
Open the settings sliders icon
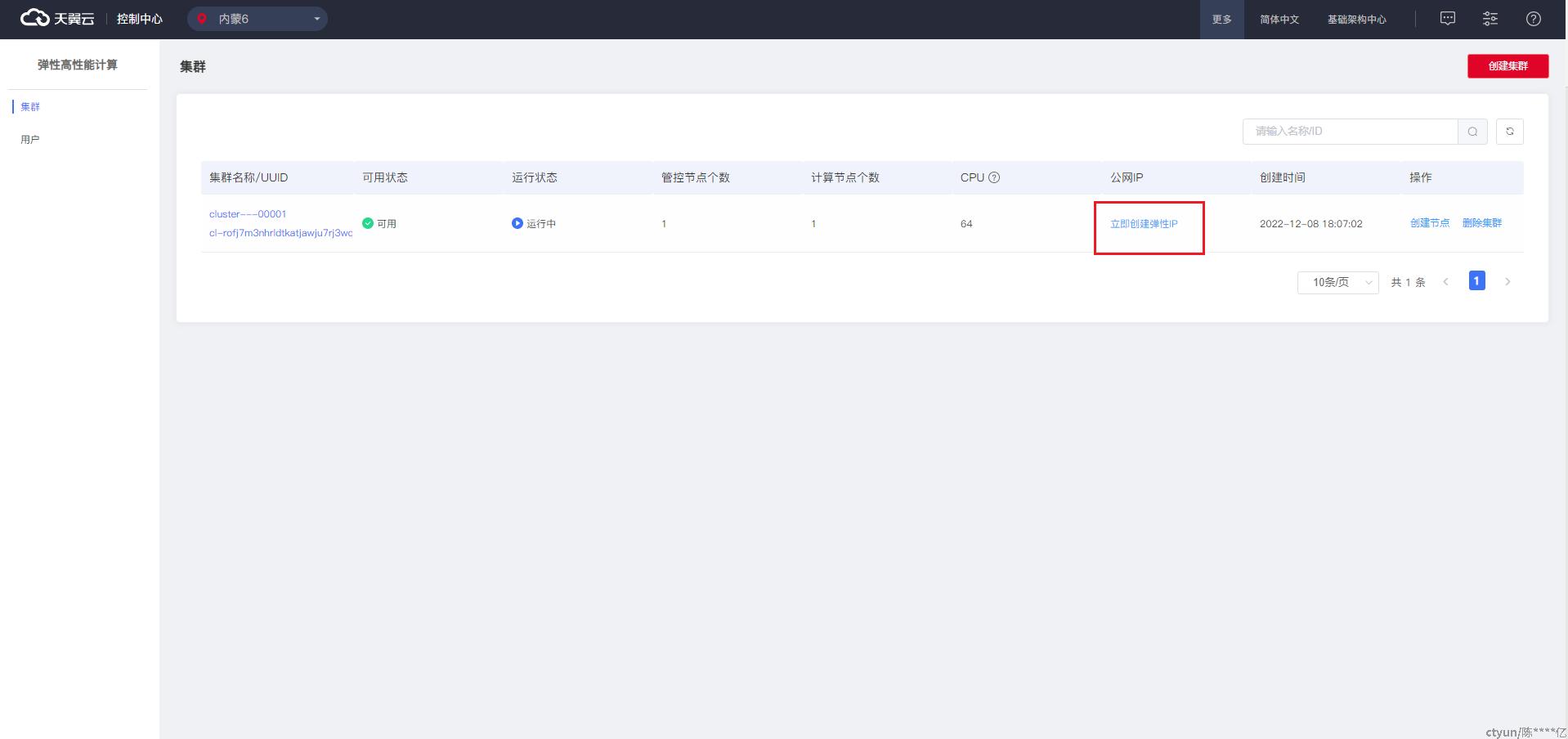coord(1490,19)
